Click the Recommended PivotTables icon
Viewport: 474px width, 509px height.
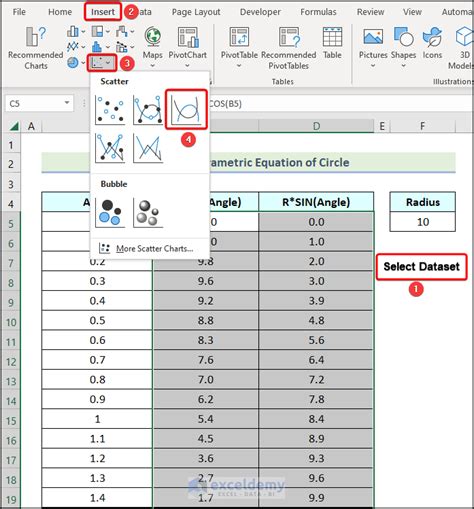pyautogui.click(x=289, y=37)
